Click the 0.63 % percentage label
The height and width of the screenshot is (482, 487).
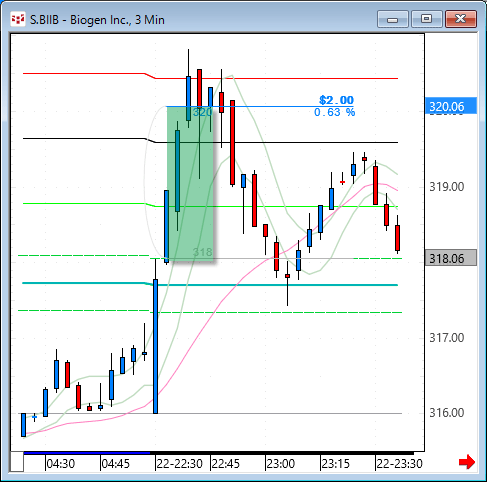(335, 112)
